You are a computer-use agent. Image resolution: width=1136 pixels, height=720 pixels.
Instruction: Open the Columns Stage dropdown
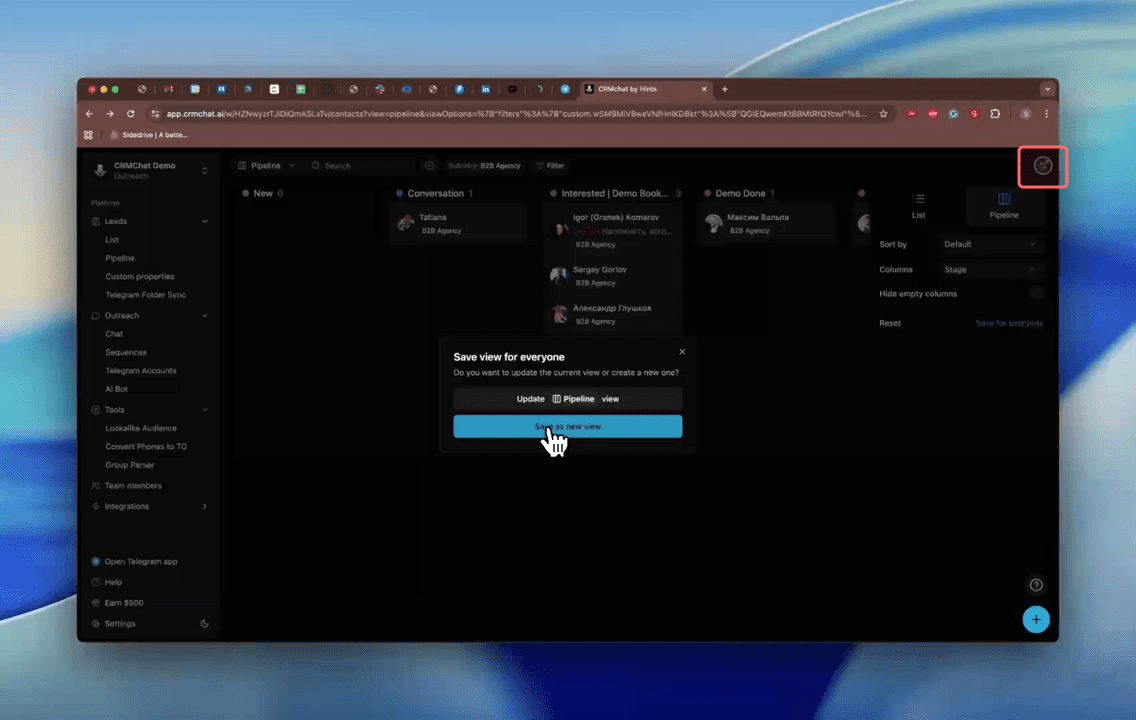[x=989, y=269]
